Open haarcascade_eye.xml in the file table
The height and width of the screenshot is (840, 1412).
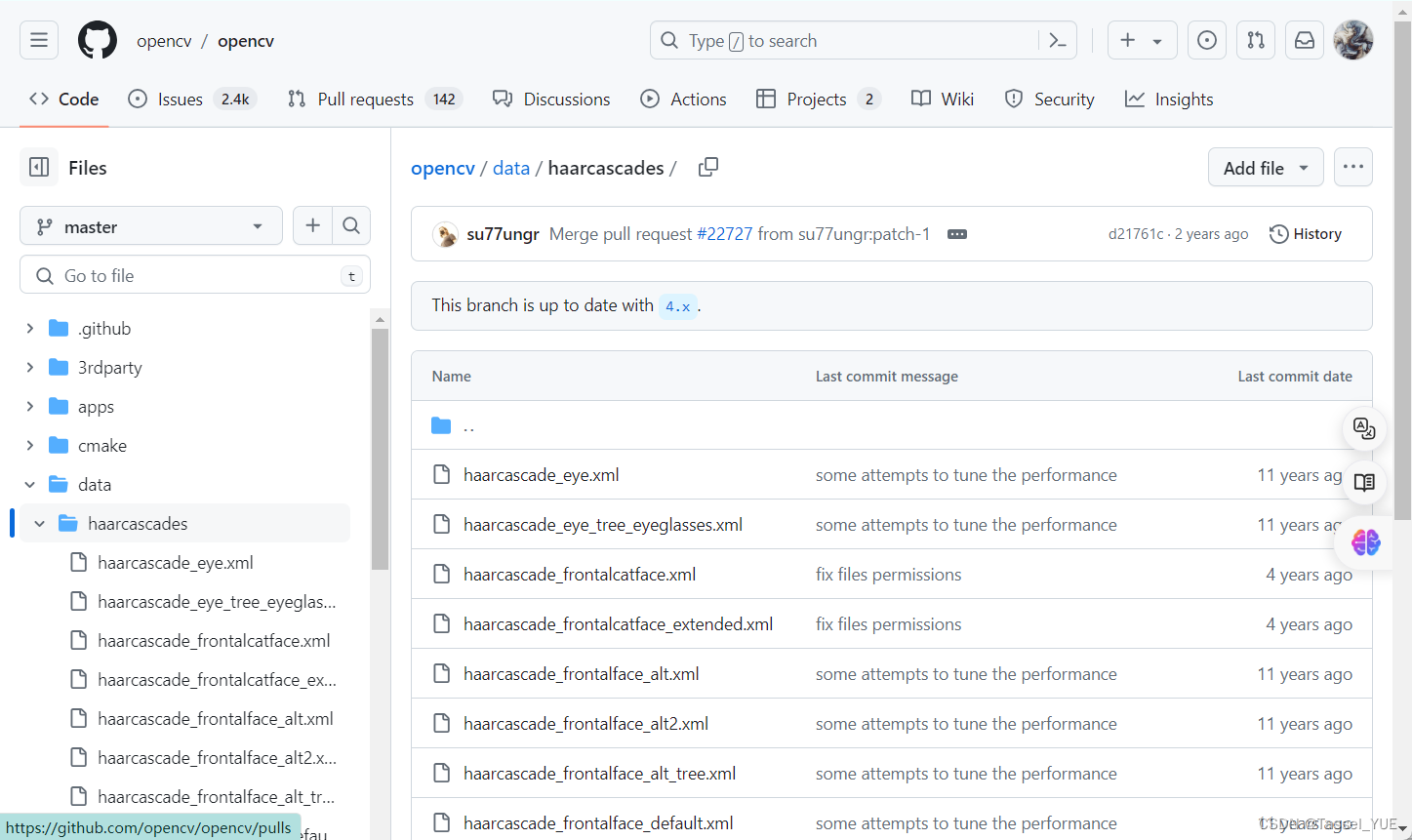point(542,475)
